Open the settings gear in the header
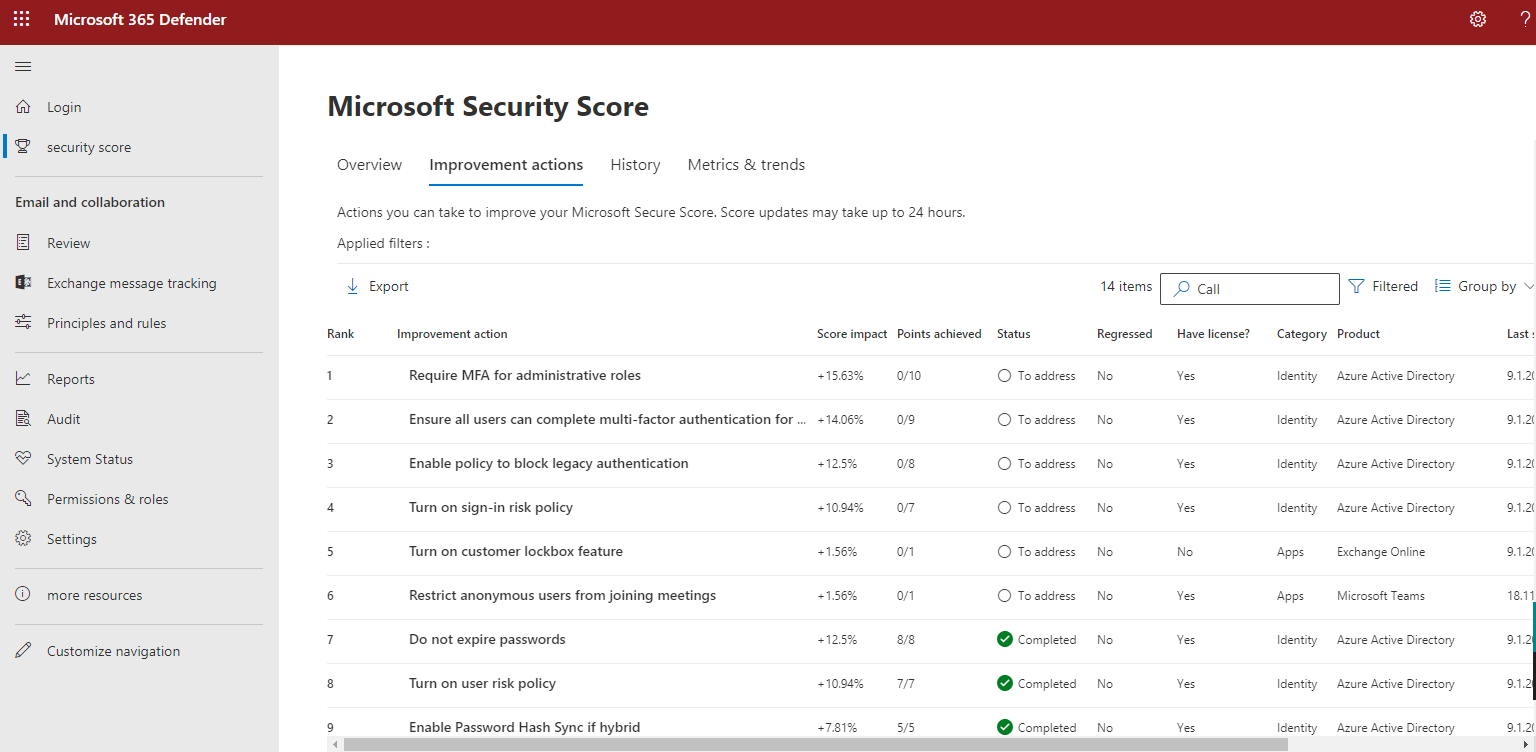 pyautogui.click(x=1478, y=19)
